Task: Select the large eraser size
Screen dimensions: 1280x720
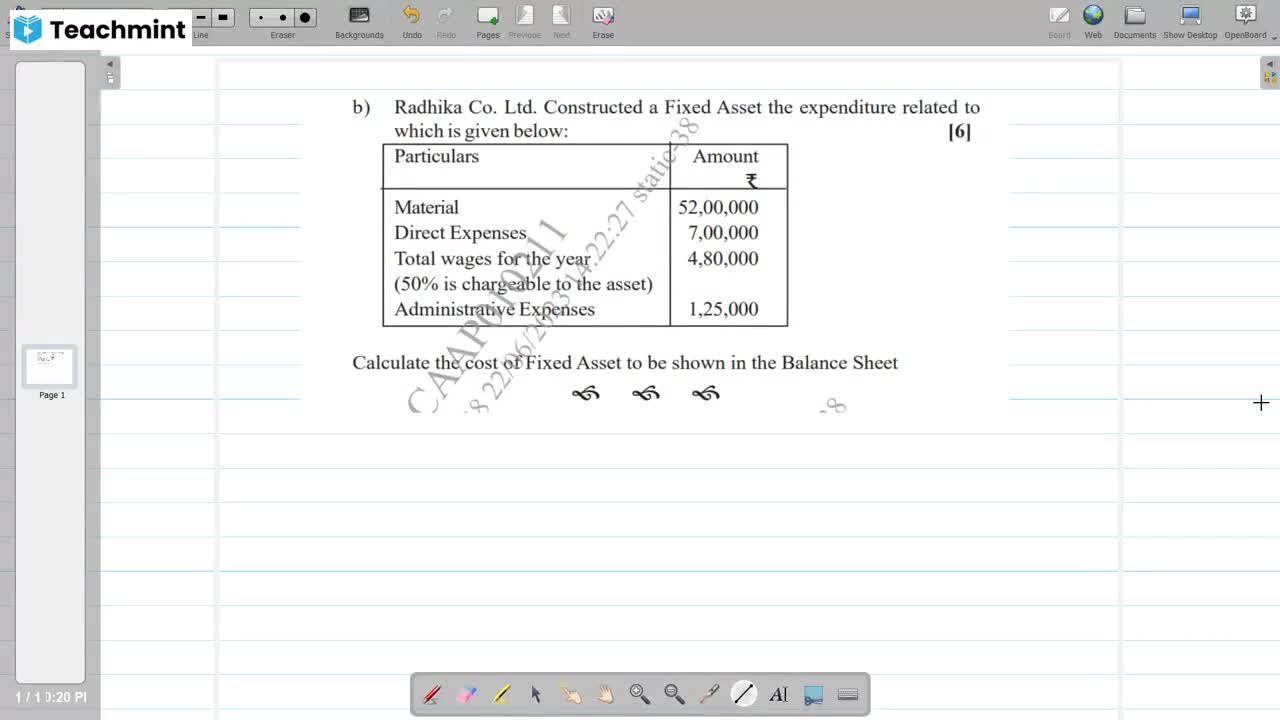Action: pos(306,17)
